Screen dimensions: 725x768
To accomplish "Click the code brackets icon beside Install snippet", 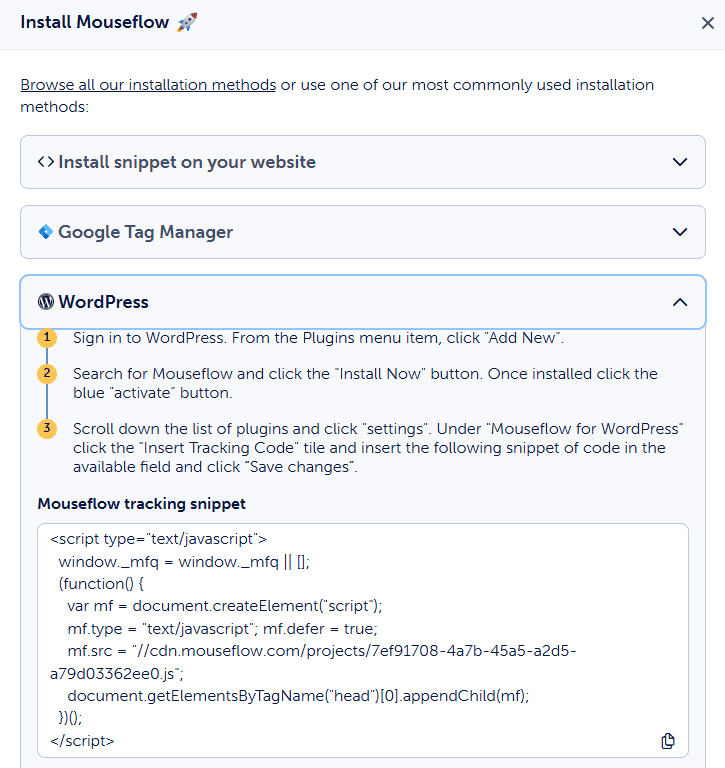I will [x=46, y=162].
